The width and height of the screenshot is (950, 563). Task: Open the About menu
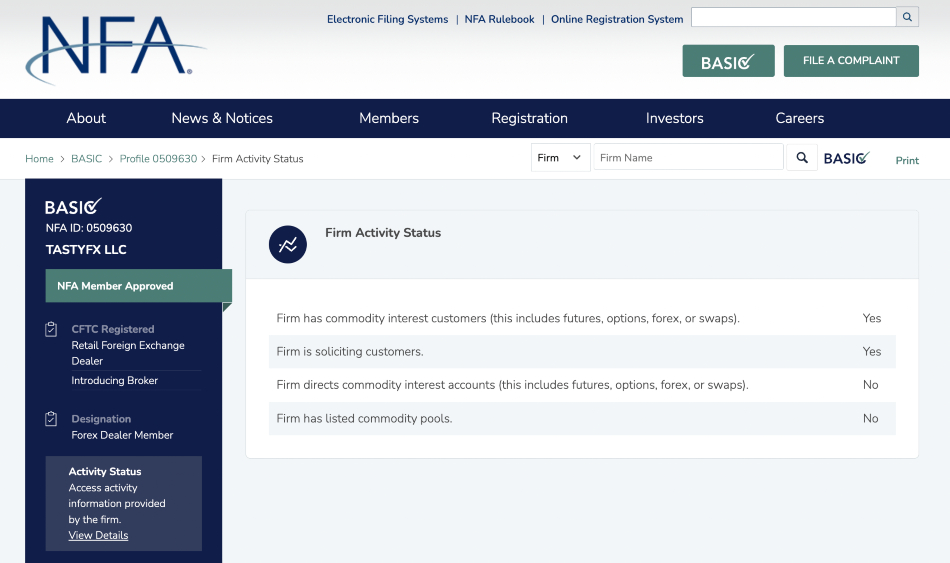(x=86, y=118)
